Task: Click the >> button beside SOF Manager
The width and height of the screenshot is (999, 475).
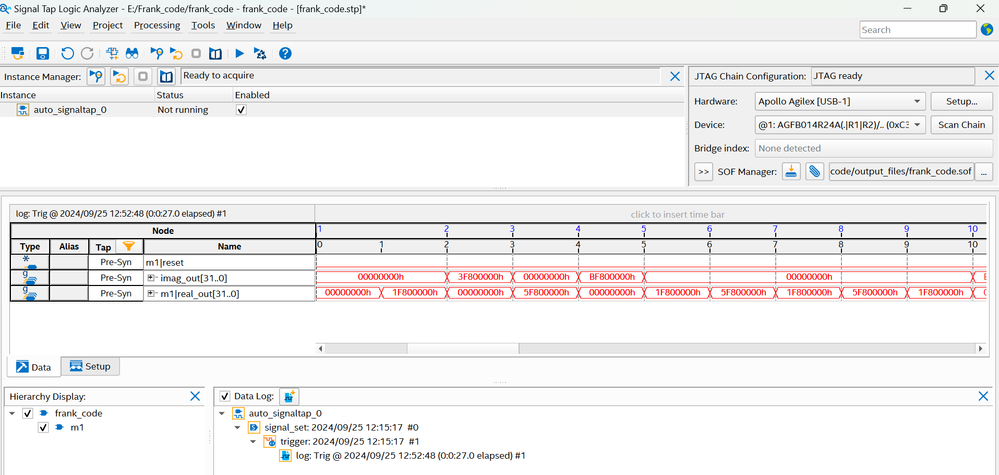Action: pyautogui.click(x=703, y=172)
